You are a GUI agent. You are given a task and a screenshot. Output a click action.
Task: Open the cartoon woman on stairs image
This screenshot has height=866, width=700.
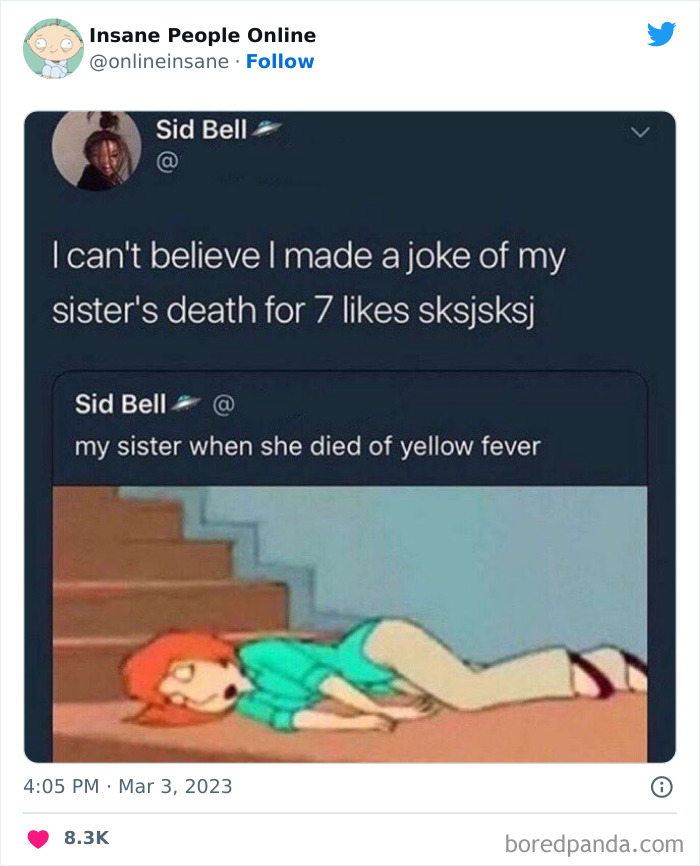coord(350,624)
